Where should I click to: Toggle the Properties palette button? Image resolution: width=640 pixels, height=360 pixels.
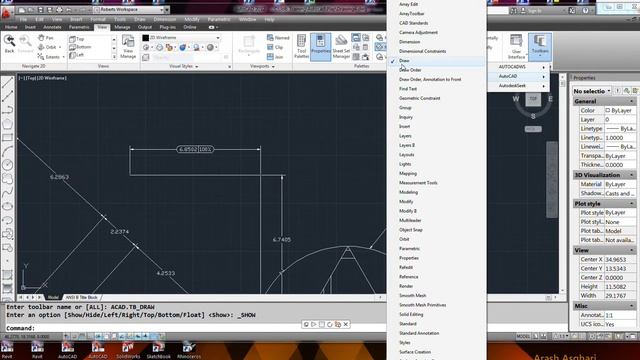point(320,47)
